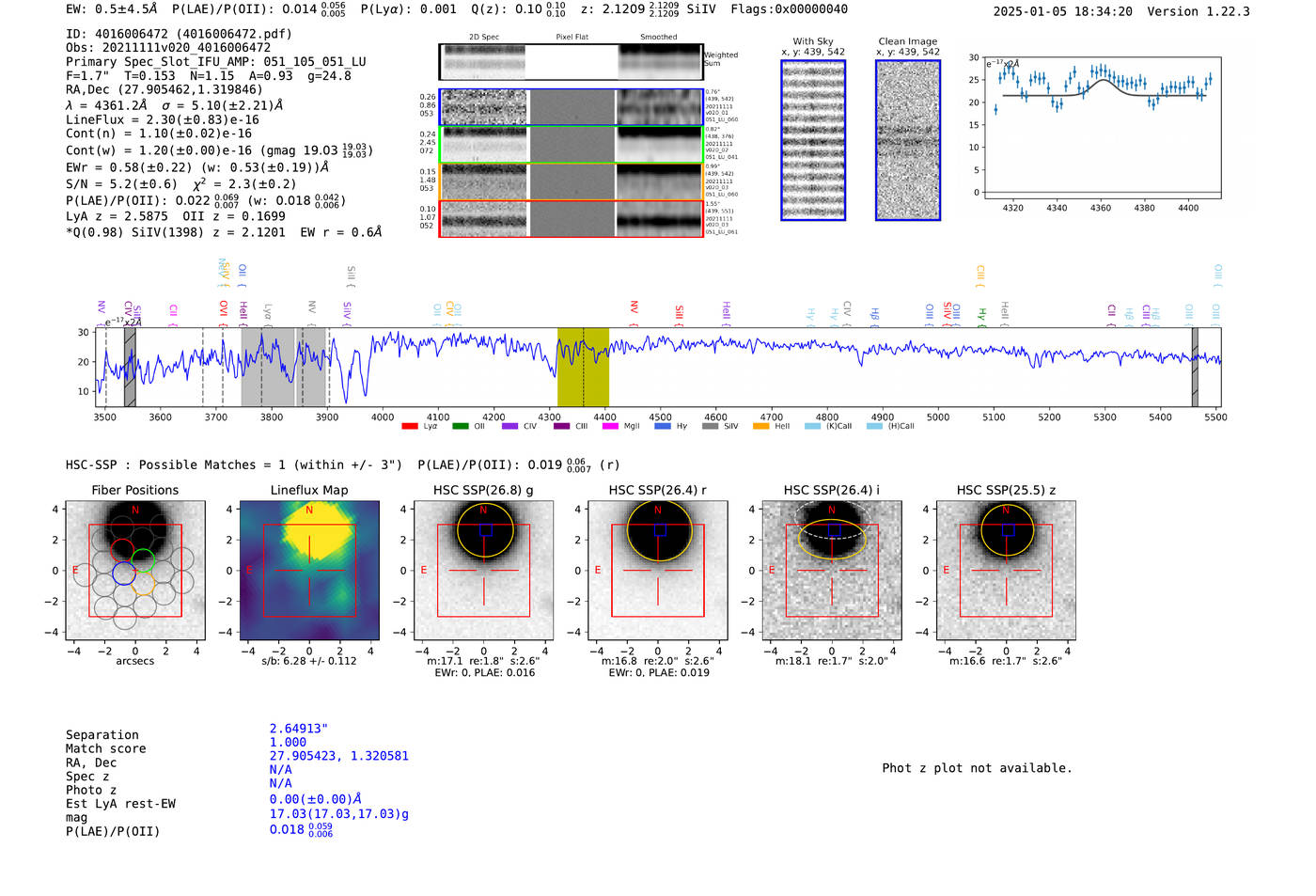The height and width of the screenshot is (896, 1316).
Task: Click the Flags:0x00000040 text
Action: pos(789,9)
